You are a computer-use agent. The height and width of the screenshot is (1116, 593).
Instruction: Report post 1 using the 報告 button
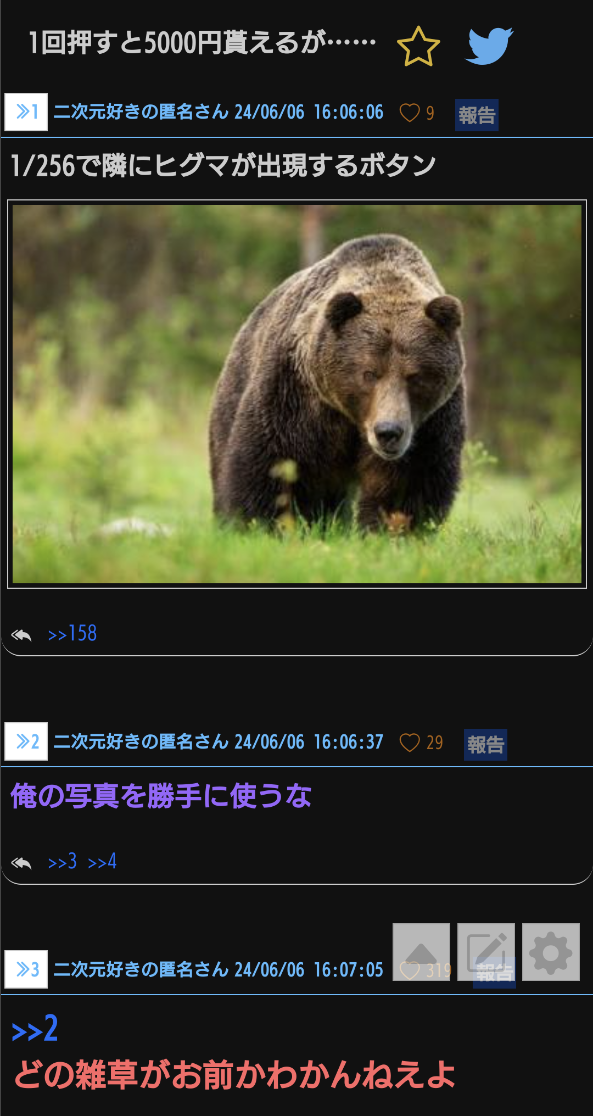476,115
